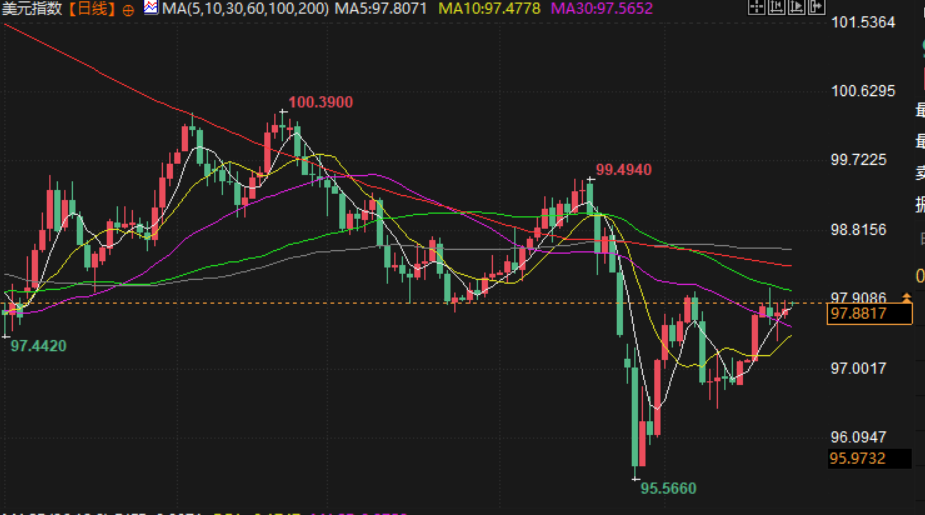Viewport: 925px width, 515px height.
Task: Click the exit-arrow icon in the chart toolbar
Action: 816,7
